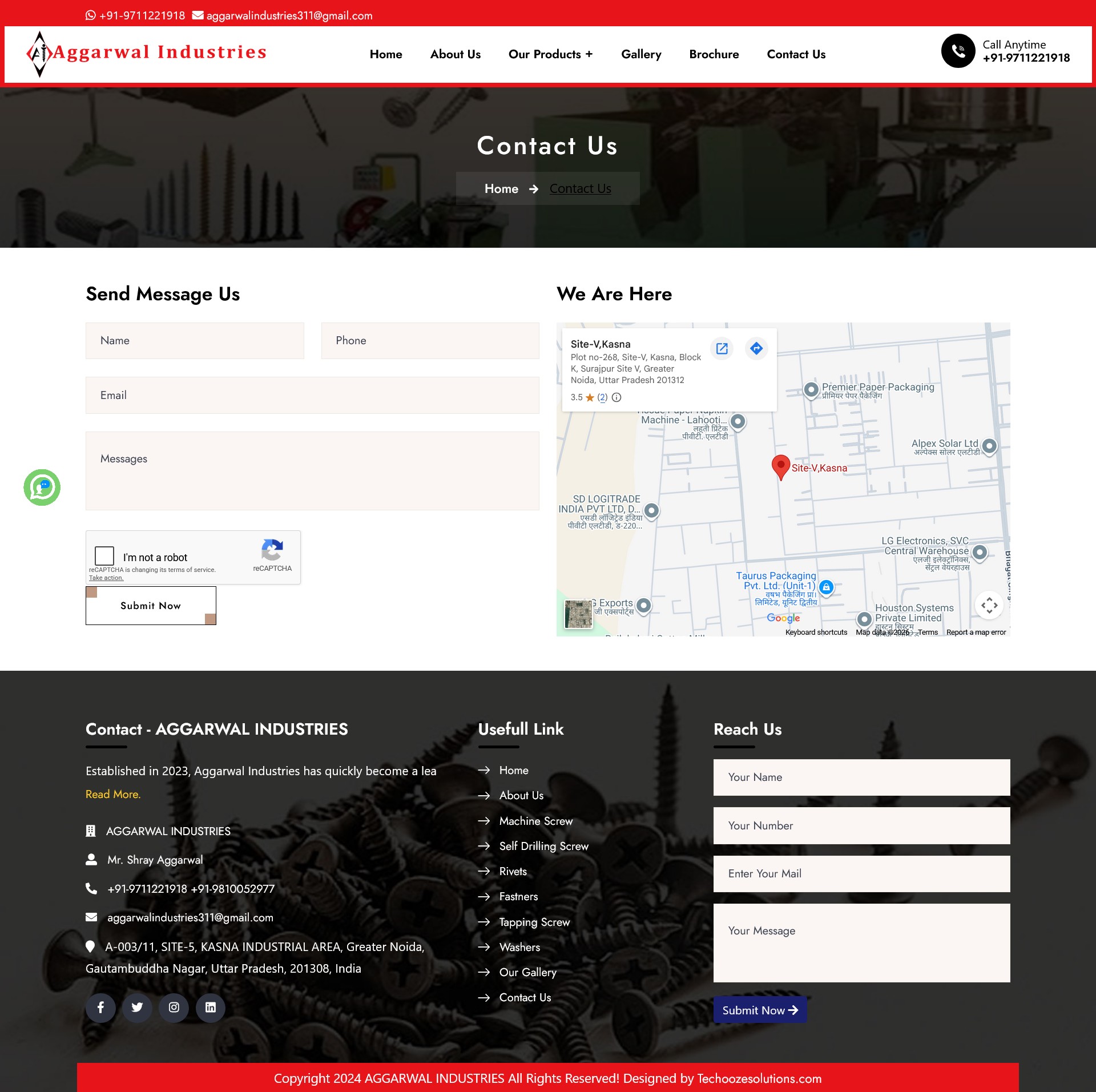Click the Self Drilling Screw footer link
Image resolution: width=1096 pixels, height=1092 pixels.
pyautogui.click(x=544, y=846)
